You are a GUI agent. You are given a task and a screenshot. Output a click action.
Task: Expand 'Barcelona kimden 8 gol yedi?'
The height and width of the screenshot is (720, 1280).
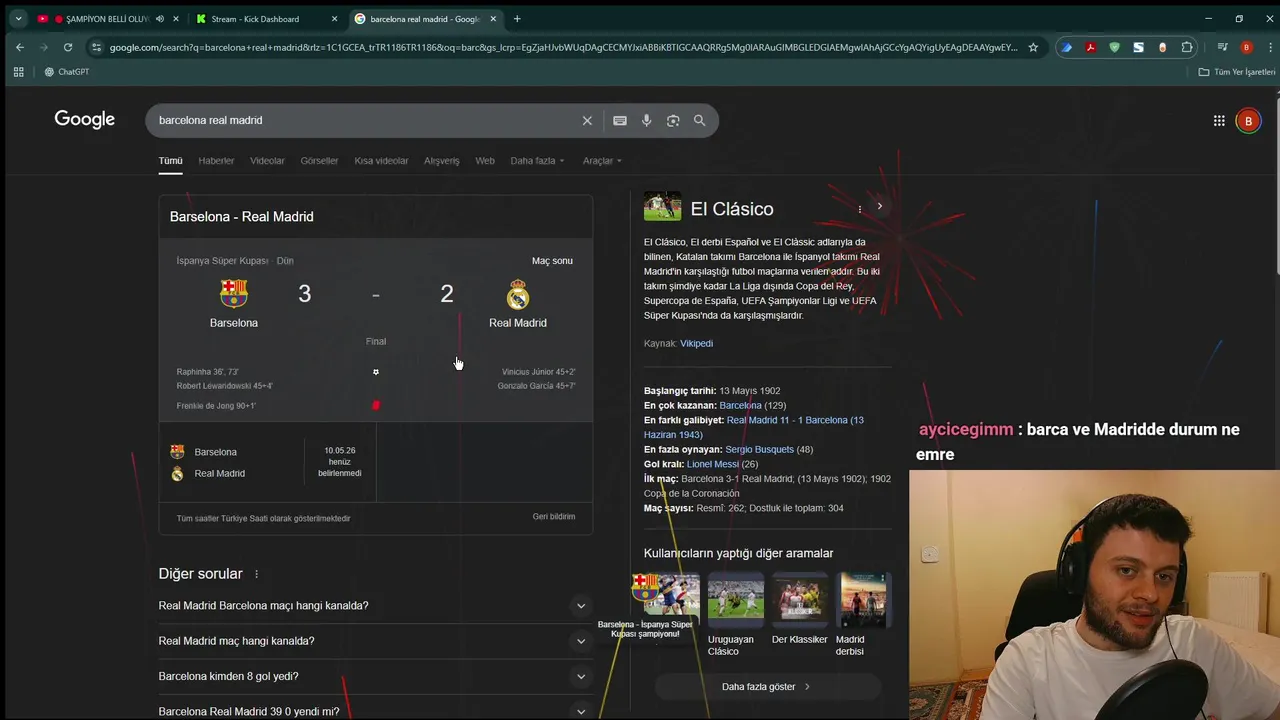pyautogui.click(x=375, y=676)
